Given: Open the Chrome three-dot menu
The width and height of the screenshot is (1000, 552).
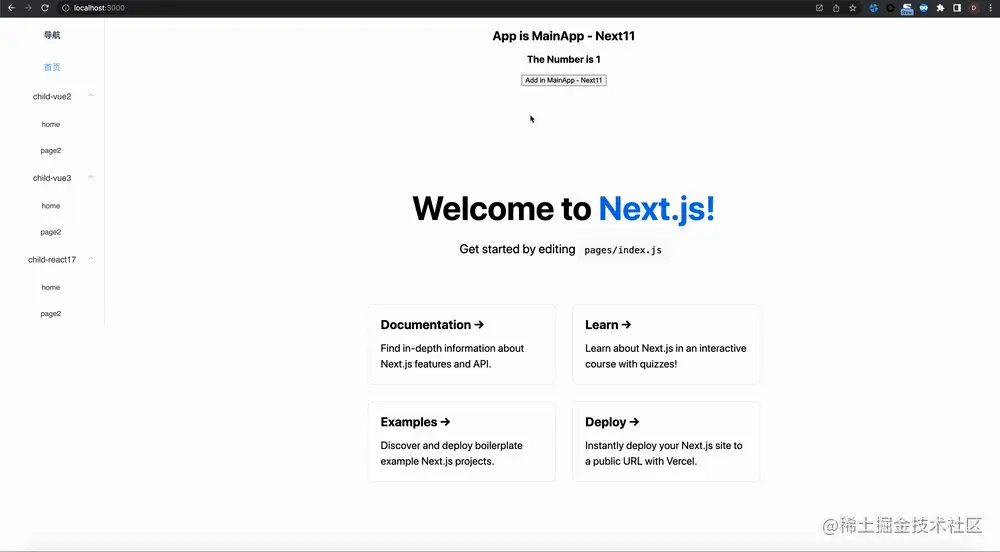Looking at the screenshot, I should pyautogui.click(x=990, y=8).
